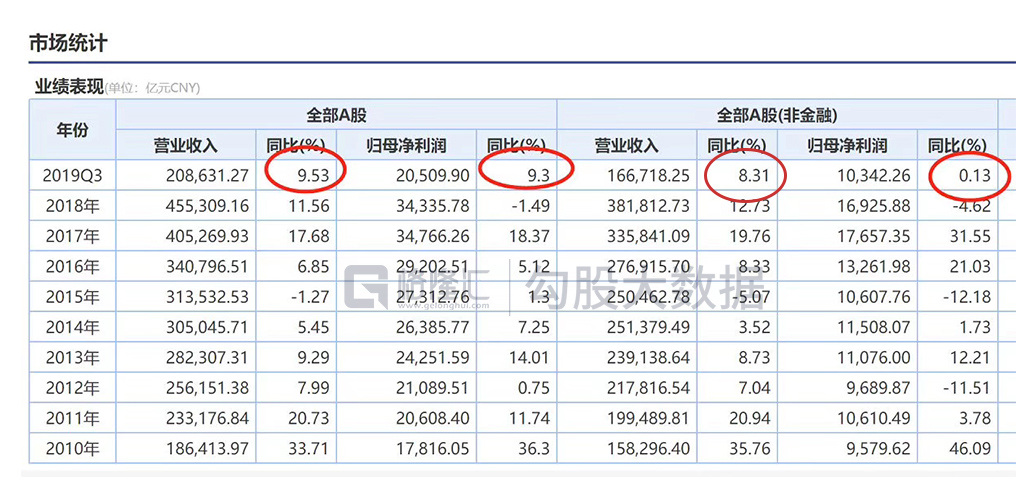Click the 市场统计 section heading
The width and height of the screenshot is (1036, 500).
68,43
